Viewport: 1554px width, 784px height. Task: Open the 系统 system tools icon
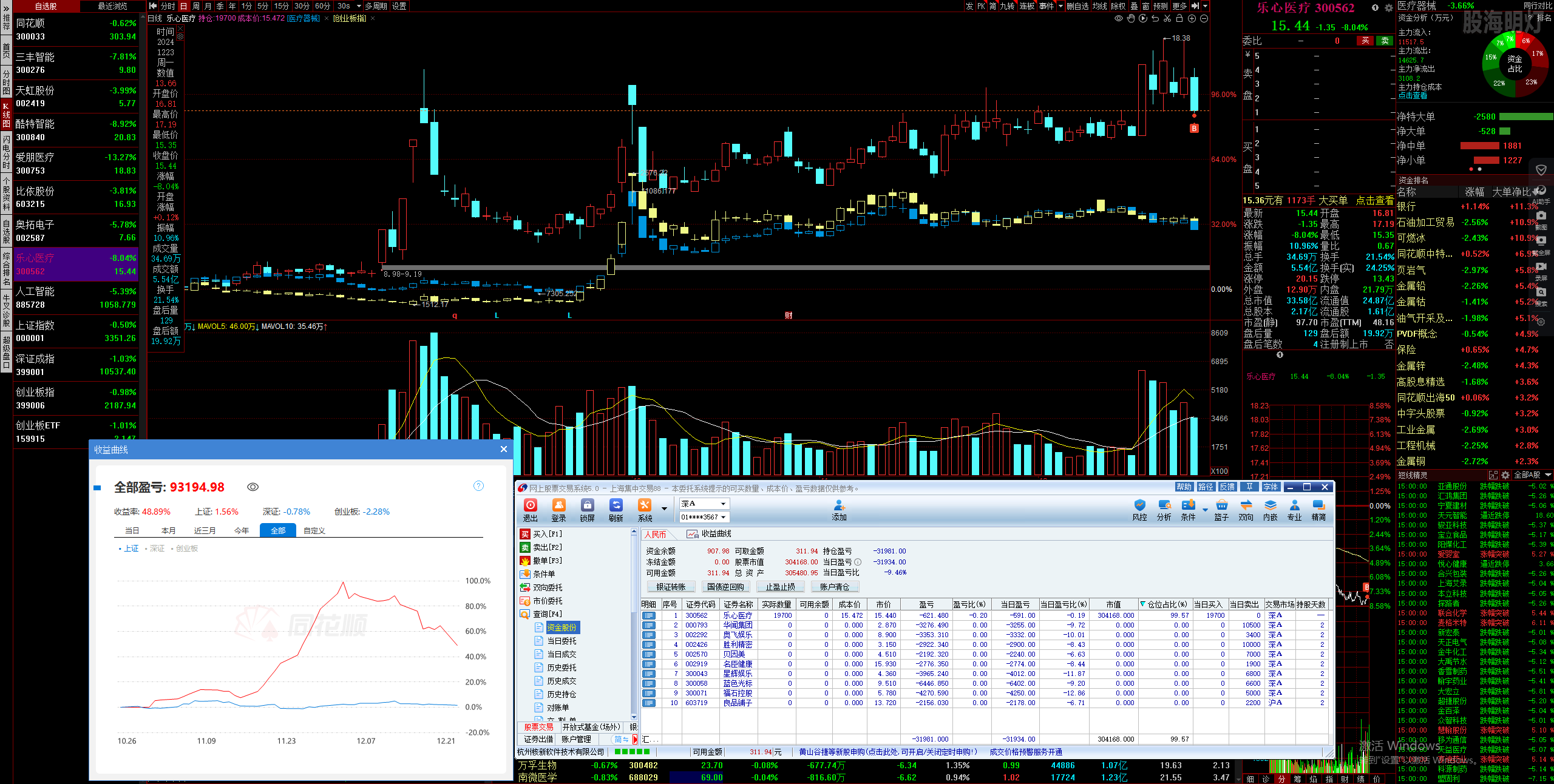click(x=645, y=510)
